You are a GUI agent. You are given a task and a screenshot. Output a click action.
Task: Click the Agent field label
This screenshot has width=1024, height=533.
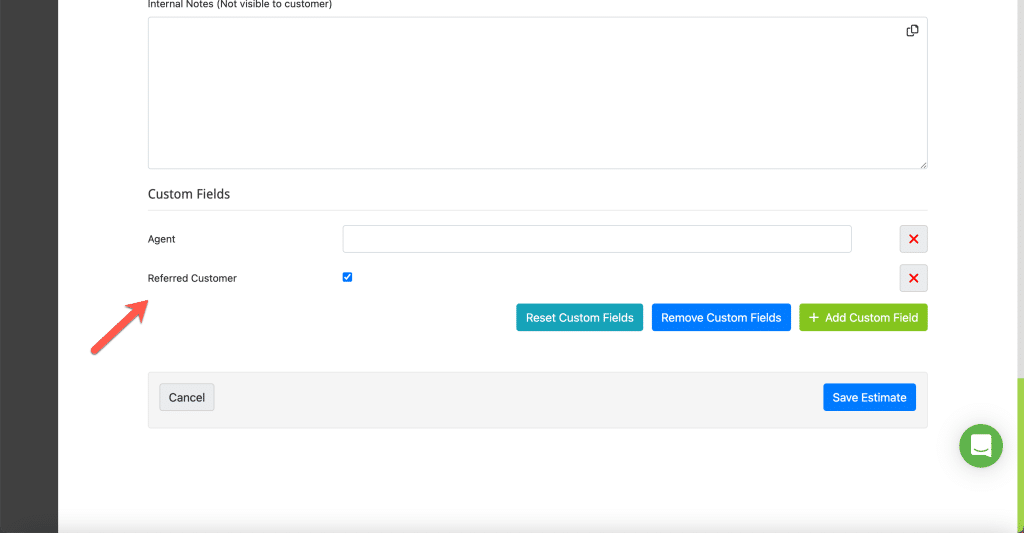coord(161,239)
